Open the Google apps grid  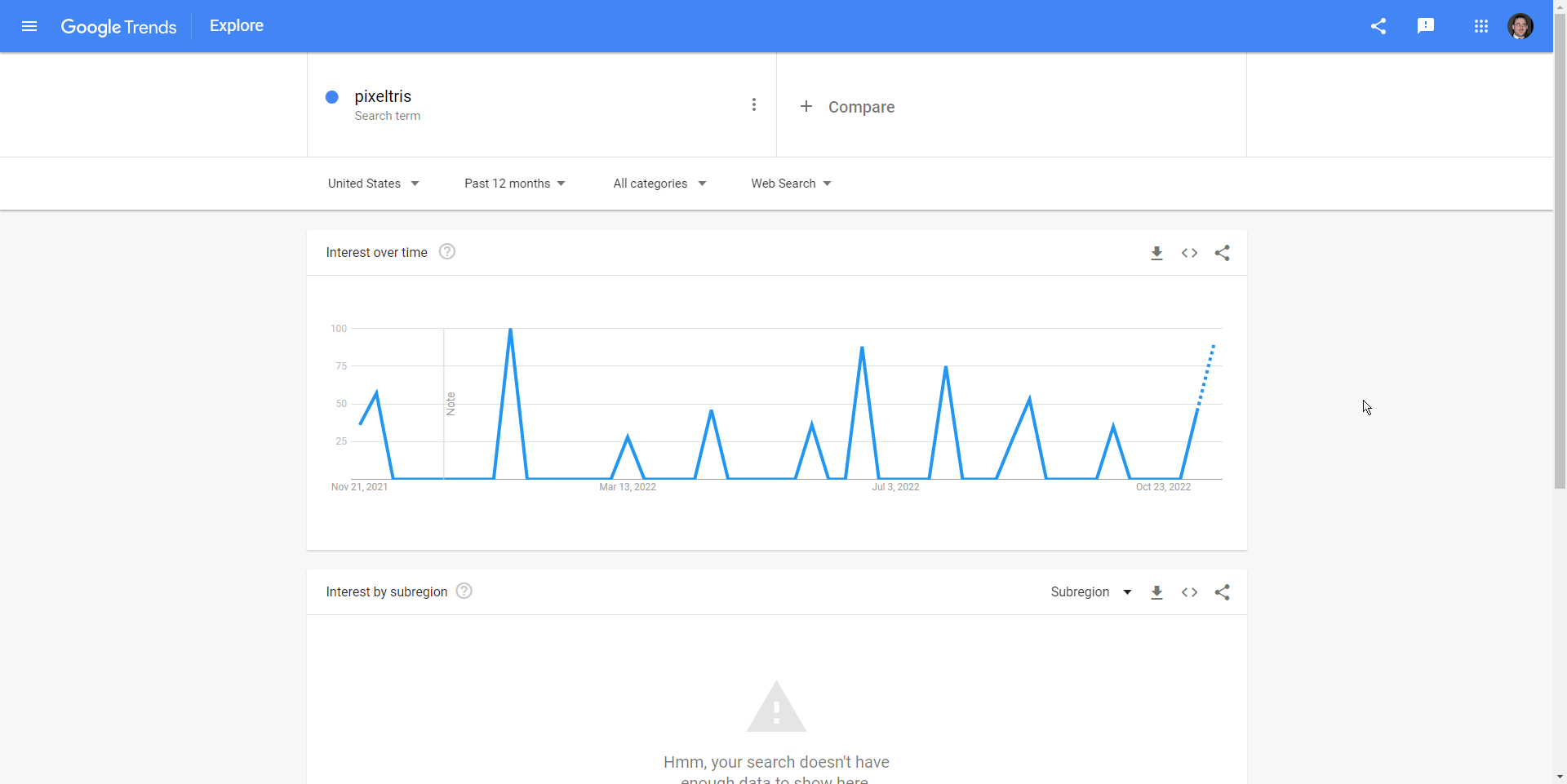(x=1481, y=26)
